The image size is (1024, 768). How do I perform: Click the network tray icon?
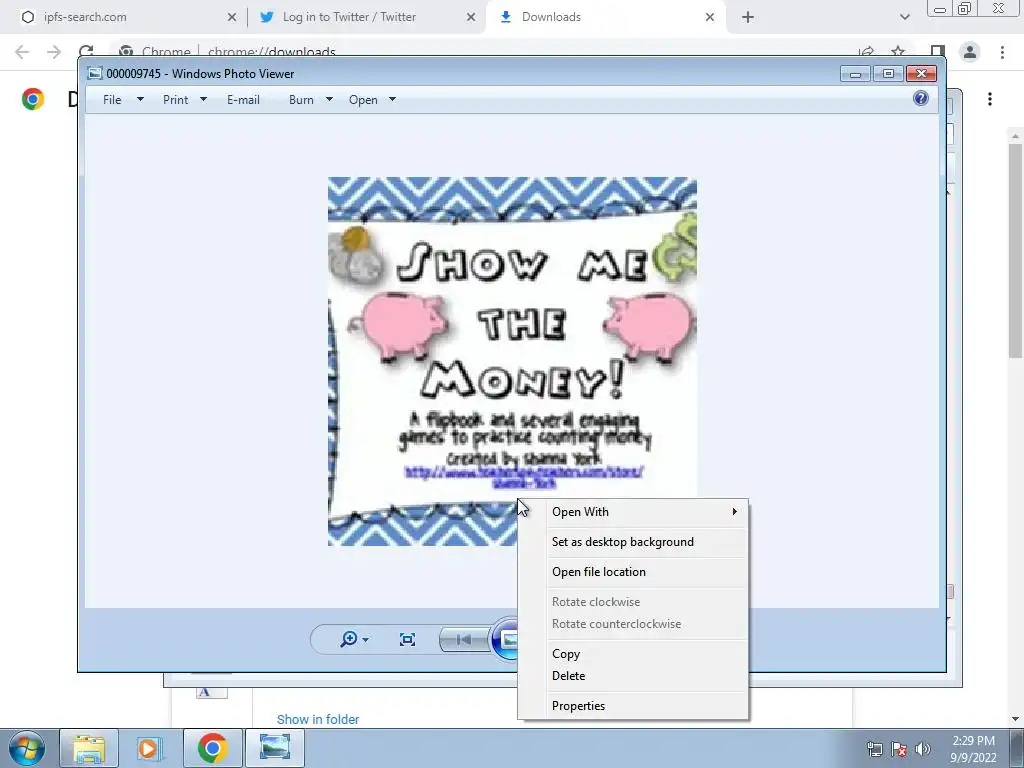tap(875, 749)
